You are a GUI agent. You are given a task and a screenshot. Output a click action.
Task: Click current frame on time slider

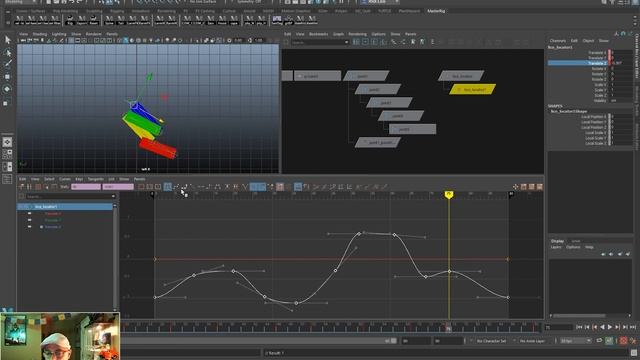click(448, 327)
